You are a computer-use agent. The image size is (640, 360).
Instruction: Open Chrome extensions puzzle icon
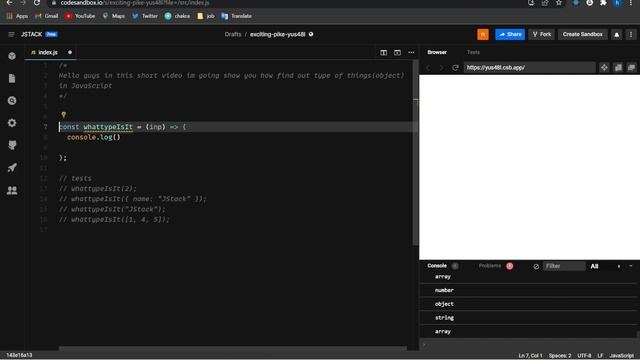click(x=603, y=3)
